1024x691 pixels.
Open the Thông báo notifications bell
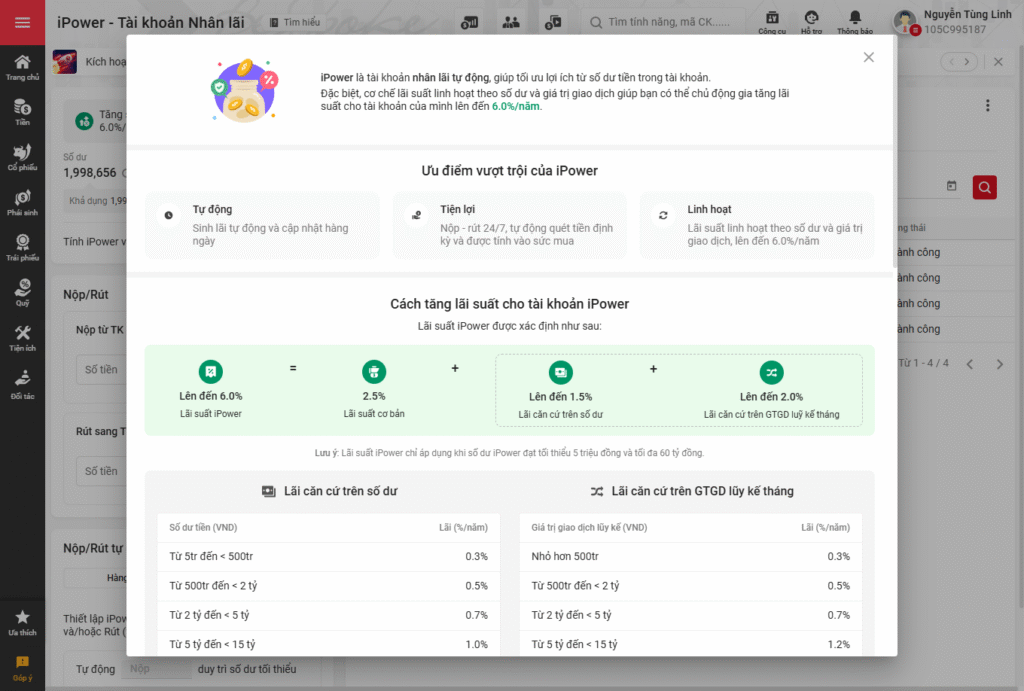pyautogui.click(x=855, y=22)
